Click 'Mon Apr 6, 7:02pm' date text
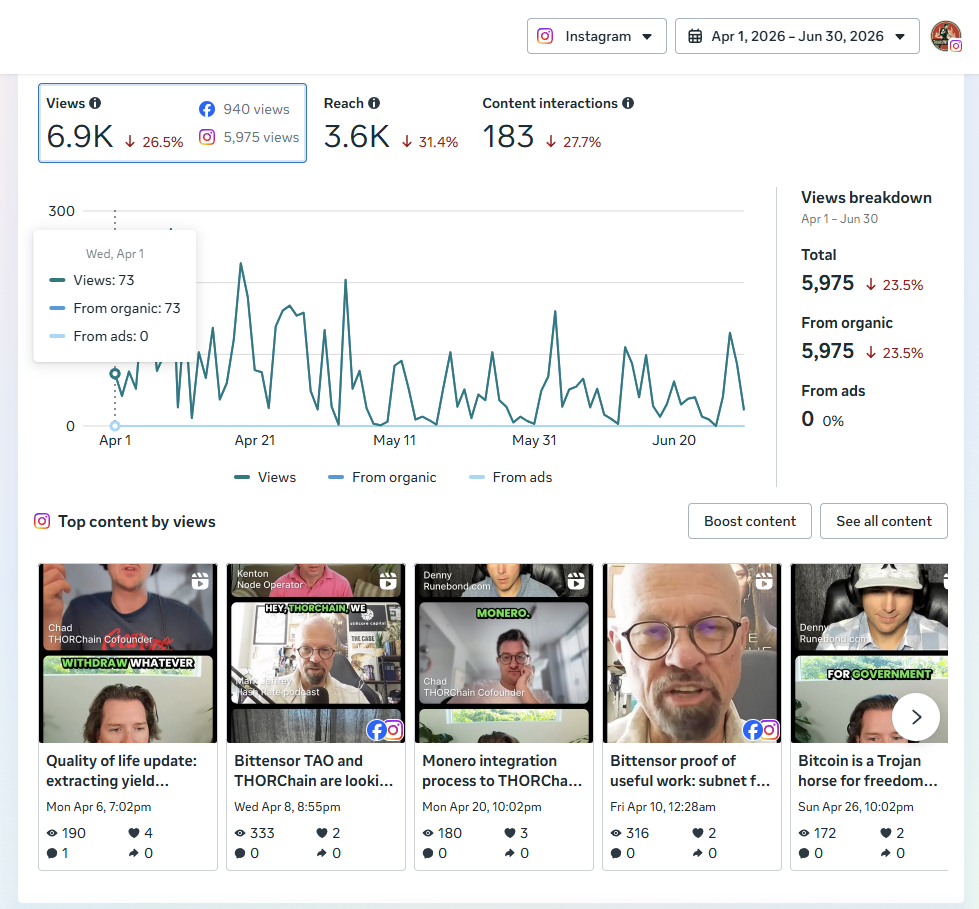 point(99,807)
